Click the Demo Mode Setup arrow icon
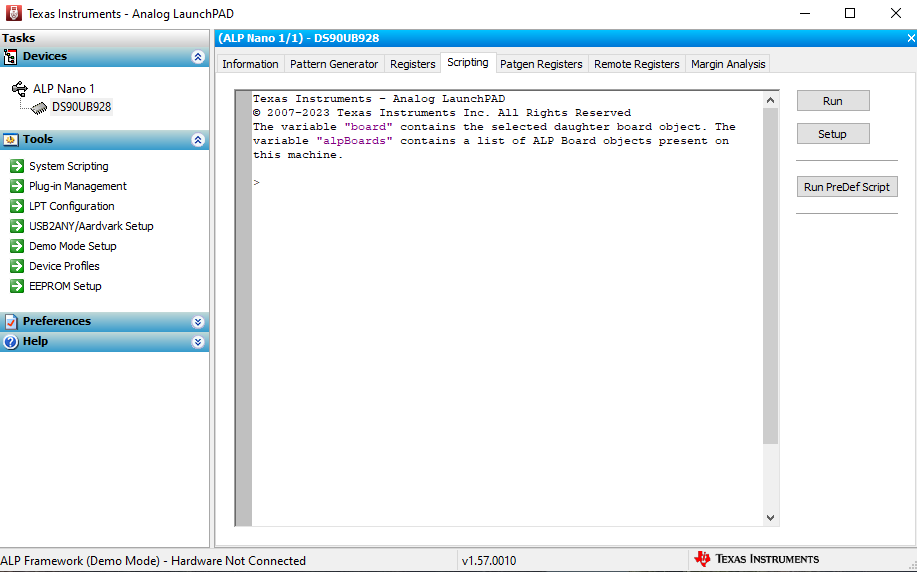917x572 pixels. click(x=17, y=246)
